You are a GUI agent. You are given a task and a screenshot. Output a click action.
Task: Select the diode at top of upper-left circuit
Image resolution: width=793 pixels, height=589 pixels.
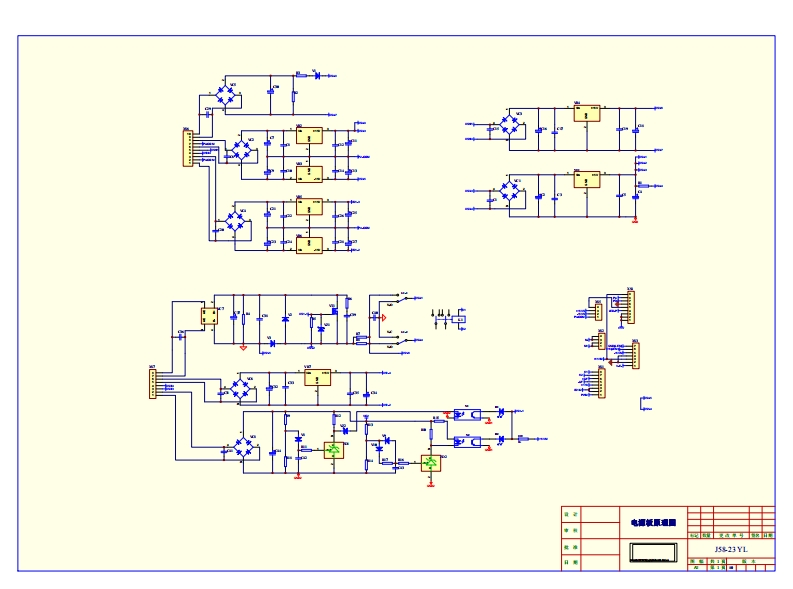316,74
